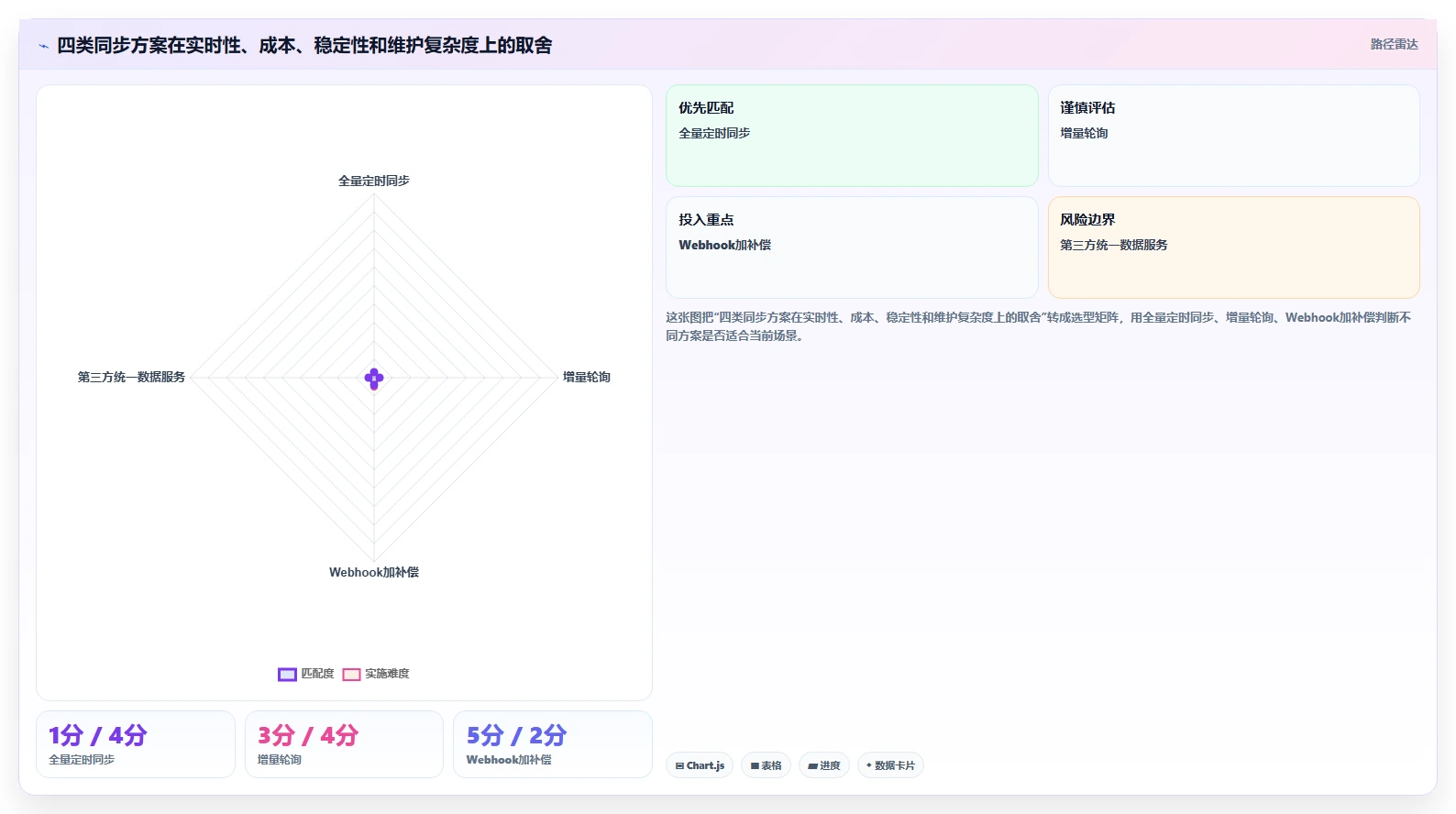1456x814 pixels.
Task: Toggle the 实施难度 legend swatch
Action: (x=351, y=675)
